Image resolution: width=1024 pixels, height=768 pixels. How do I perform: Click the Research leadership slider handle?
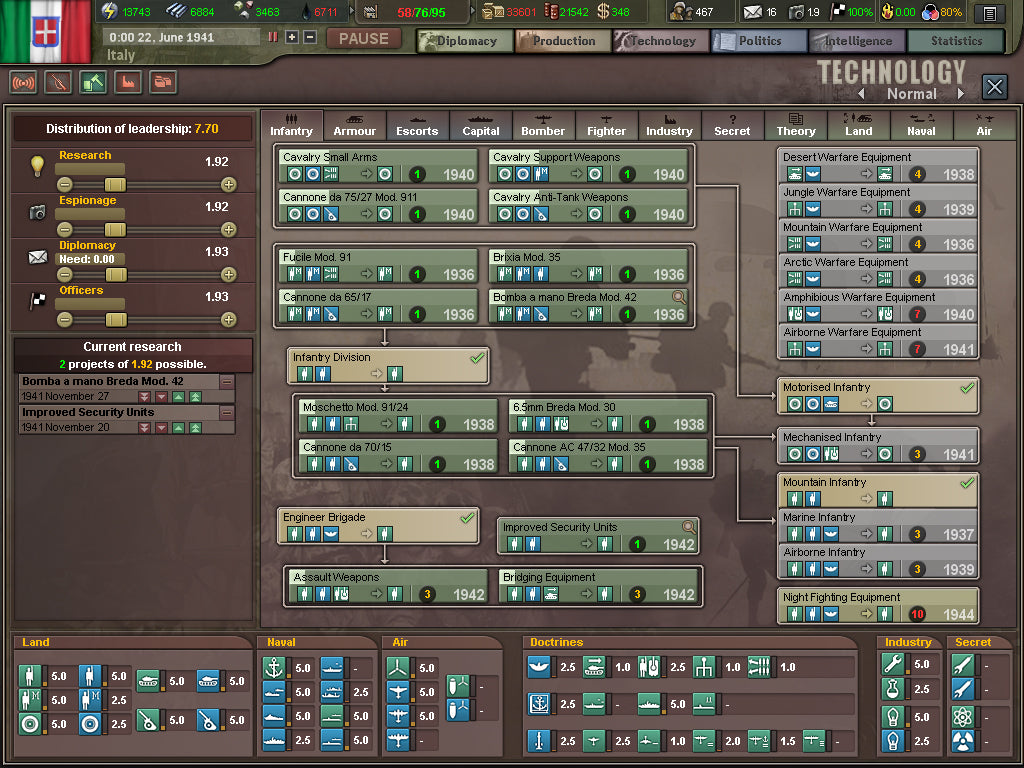tap(115, 184)
